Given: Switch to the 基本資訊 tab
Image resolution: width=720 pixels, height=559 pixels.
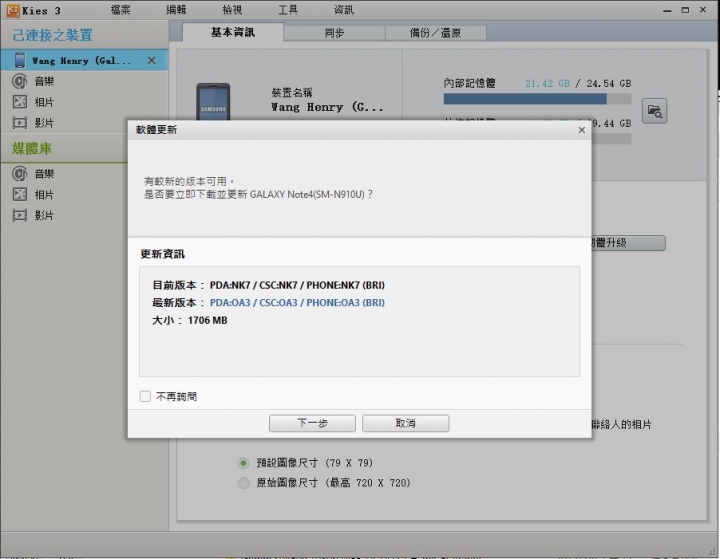Looking at the screenshot, I should [233, 32].
